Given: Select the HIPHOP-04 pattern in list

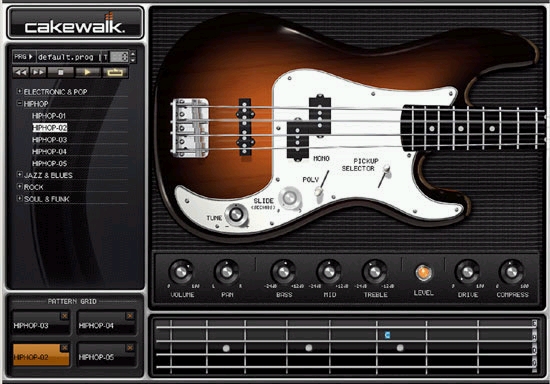Looking at the screenshot, I should [x=49, y=151].
